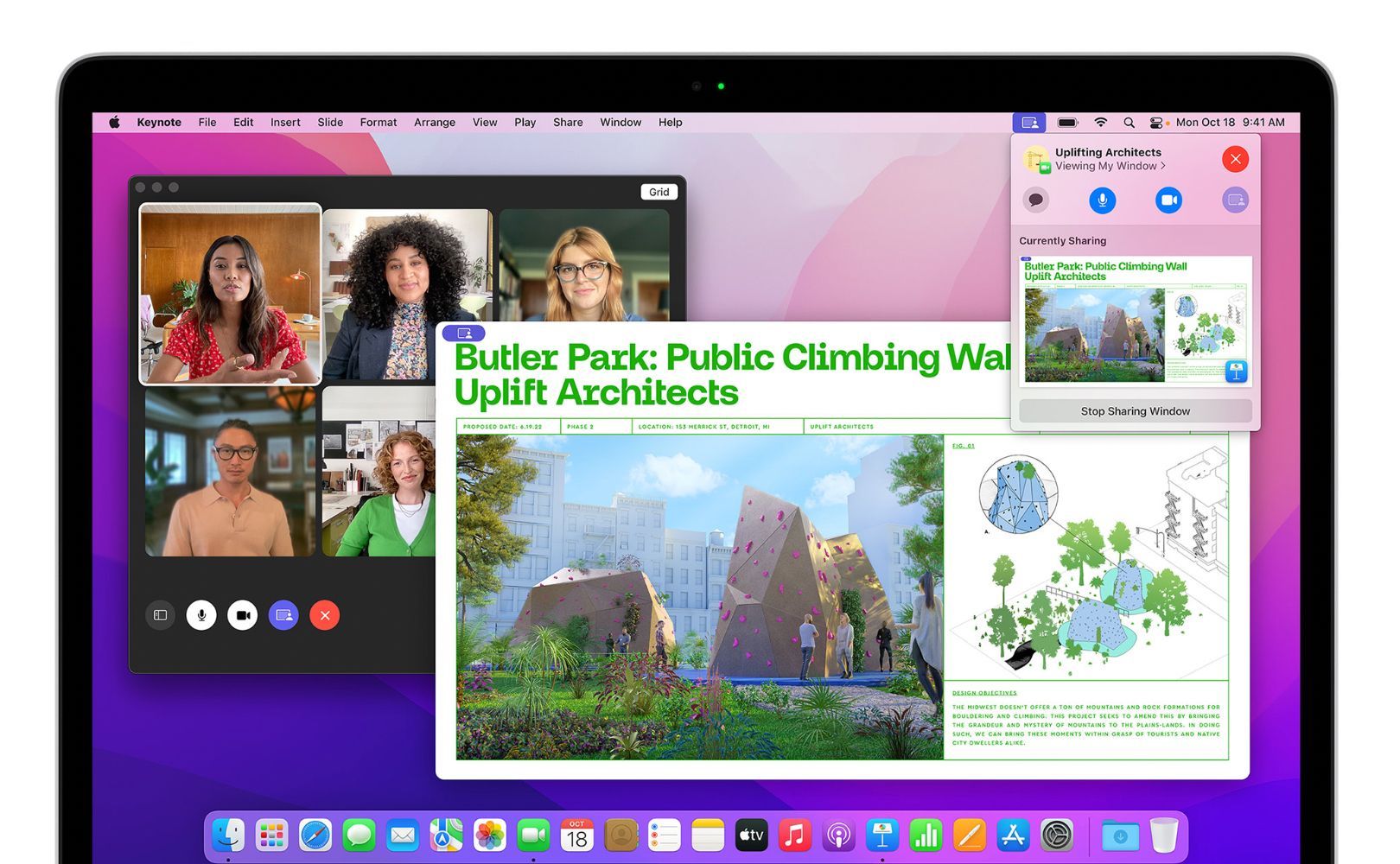Open Trash in the Dock

click(x=1164, y=835)
